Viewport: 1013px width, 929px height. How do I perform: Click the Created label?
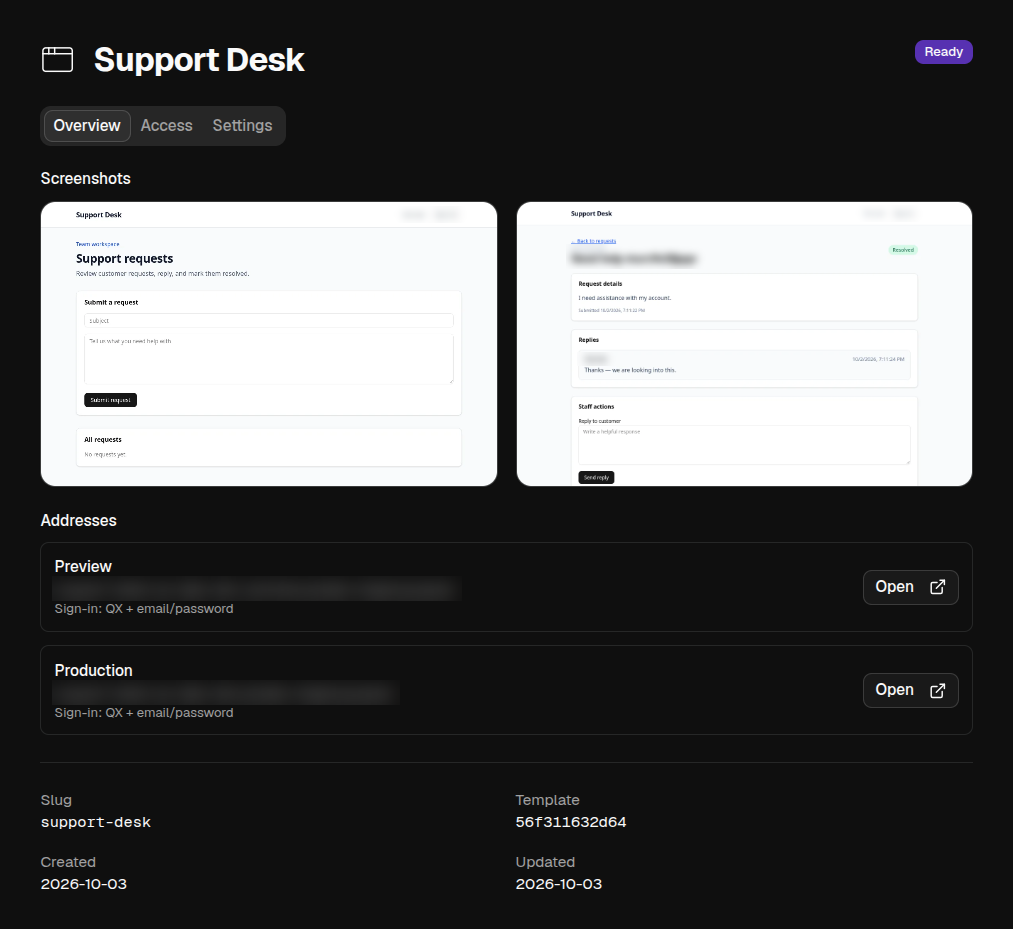(68, 862)
